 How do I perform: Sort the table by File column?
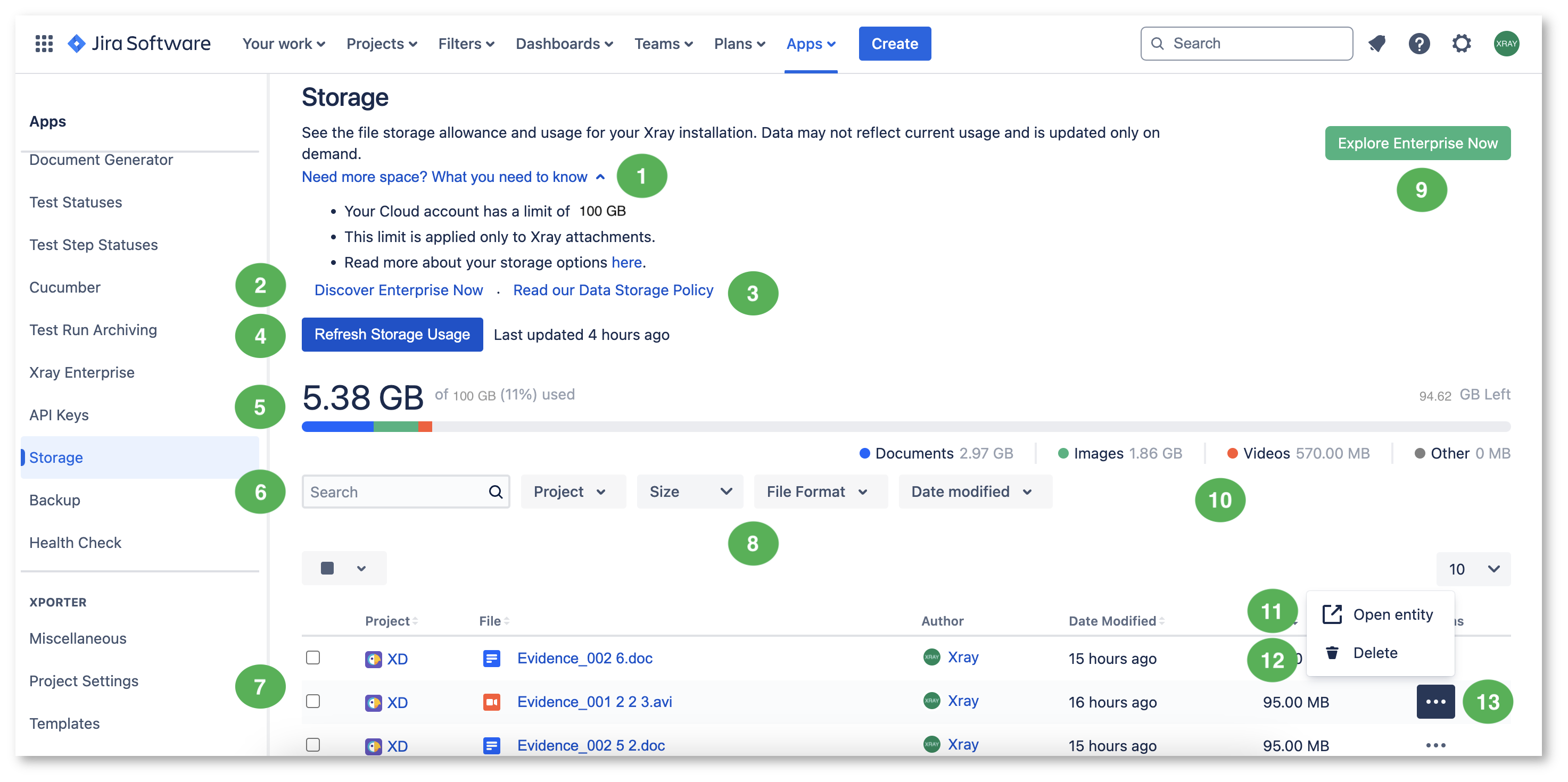494,621
